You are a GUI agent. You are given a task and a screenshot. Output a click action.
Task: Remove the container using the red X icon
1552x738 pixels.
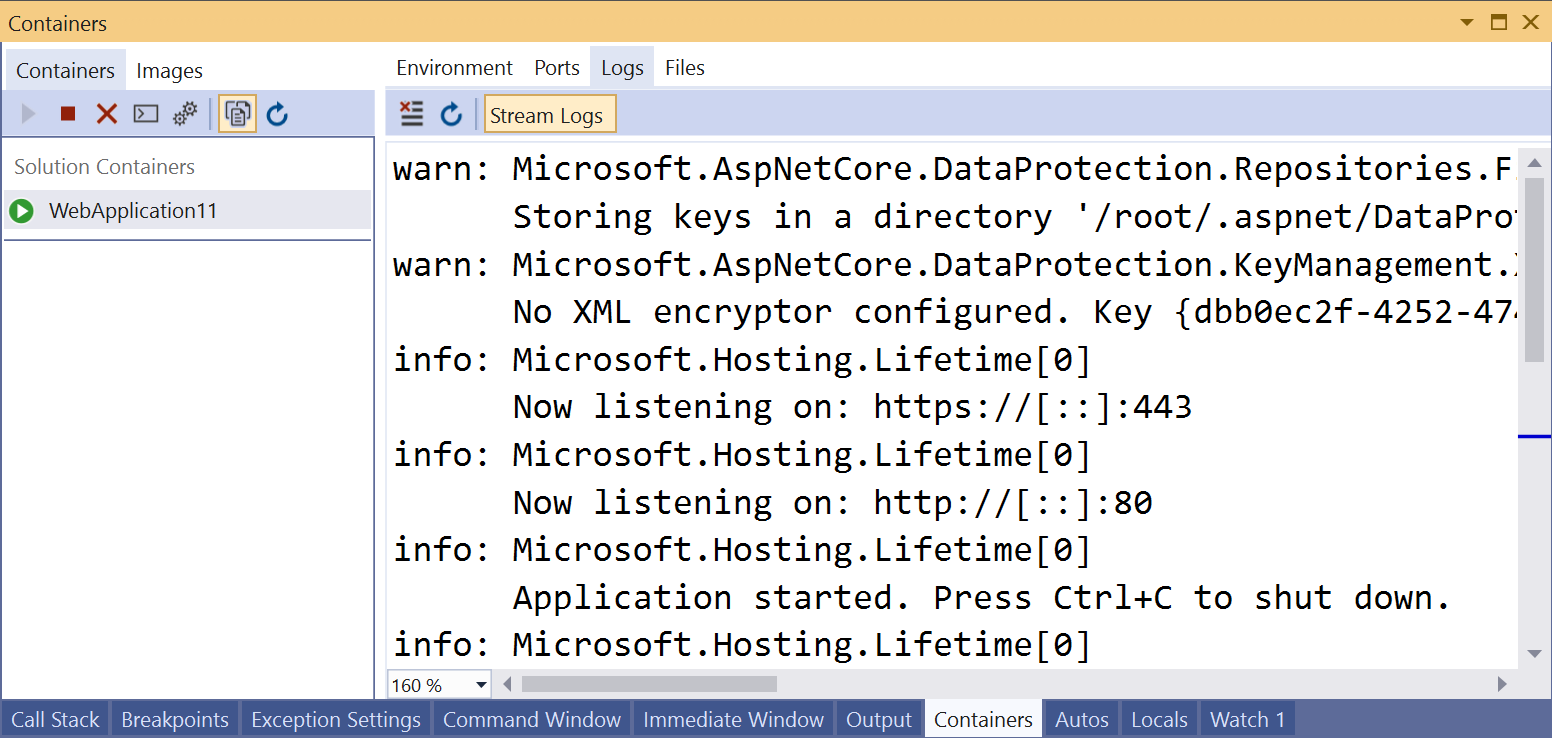106,113
